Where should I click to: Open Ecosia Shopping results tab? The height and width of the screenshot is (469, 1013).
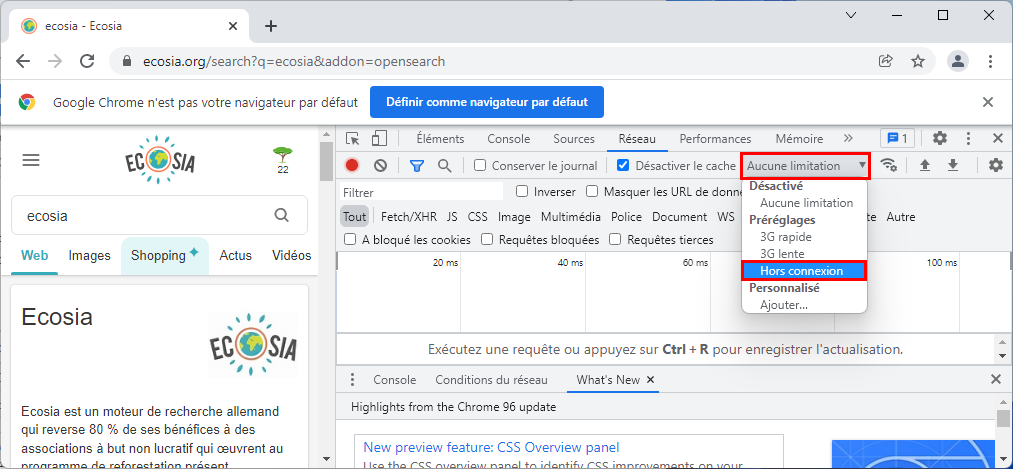165,256
